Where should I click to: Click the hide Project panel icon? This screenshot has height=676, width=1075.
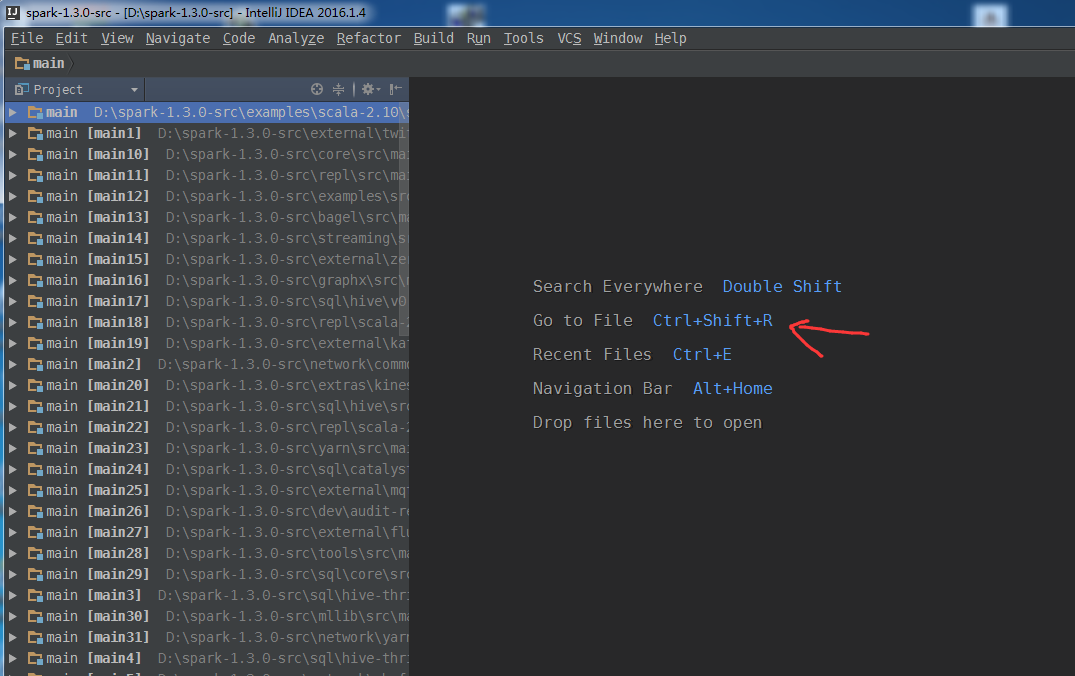coord(396,89)
